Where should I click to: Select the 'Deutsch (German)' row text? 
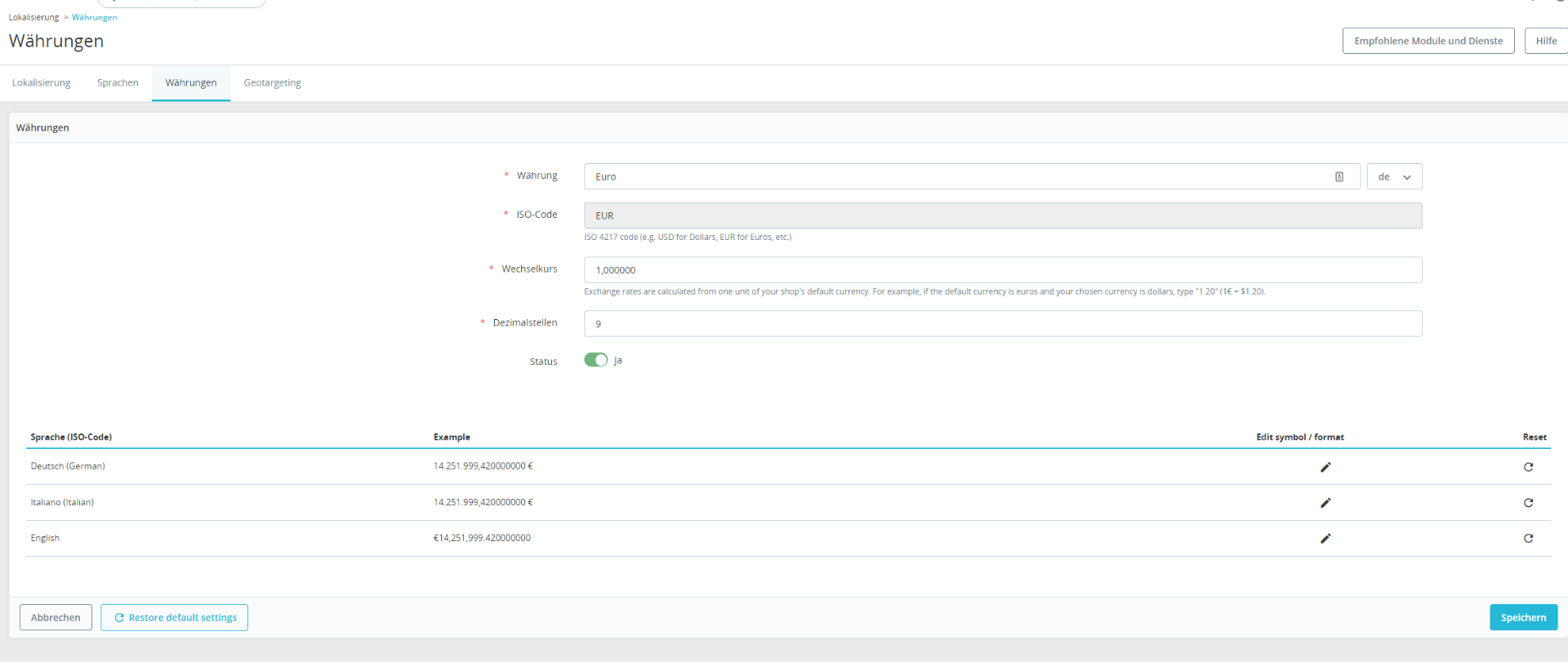click(68, 466)
